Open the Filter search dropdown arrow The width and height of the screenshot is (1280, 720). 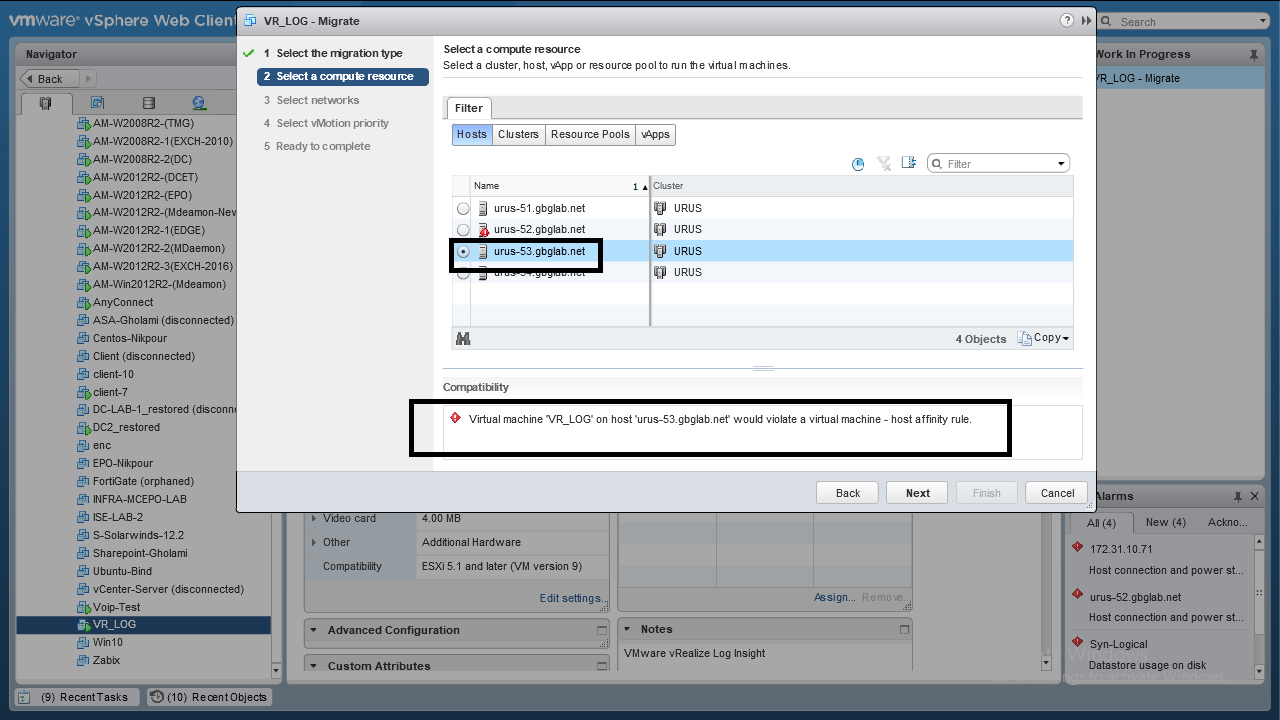coord(1061,164)
